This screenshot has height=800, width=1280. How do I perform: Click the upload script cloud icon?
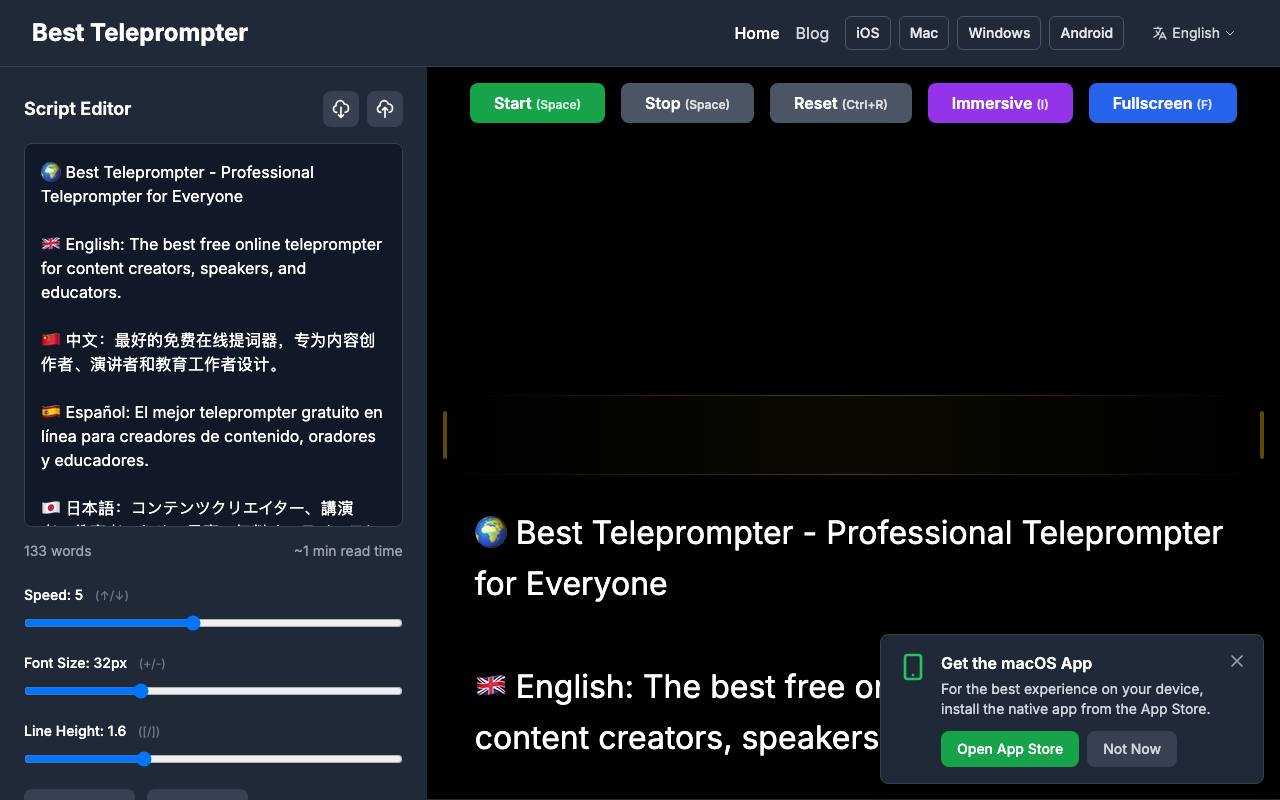pyautogui.click(x=385, y=109)
